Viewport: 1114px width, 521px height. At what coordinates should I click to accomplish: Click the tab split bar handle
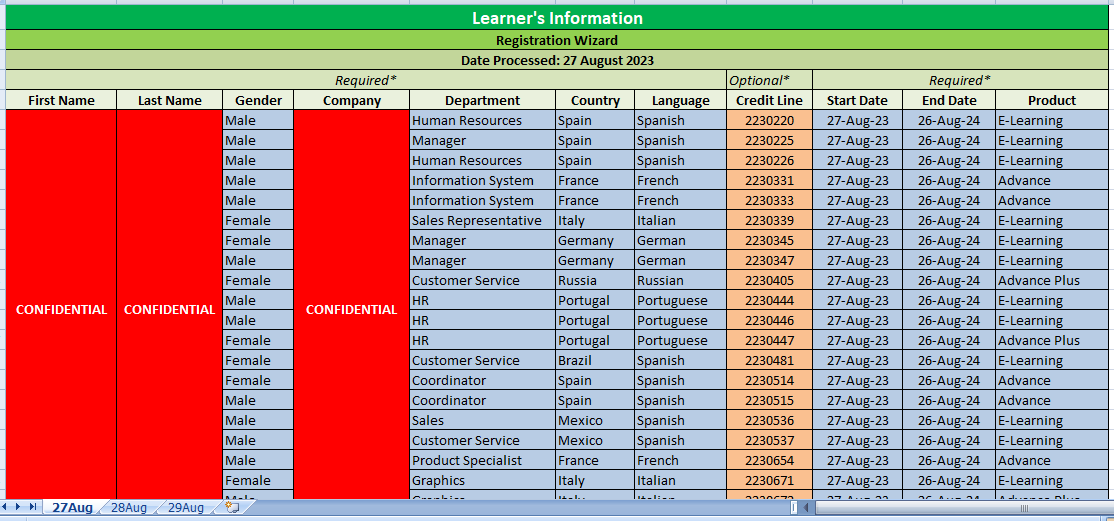click(795, 508)
